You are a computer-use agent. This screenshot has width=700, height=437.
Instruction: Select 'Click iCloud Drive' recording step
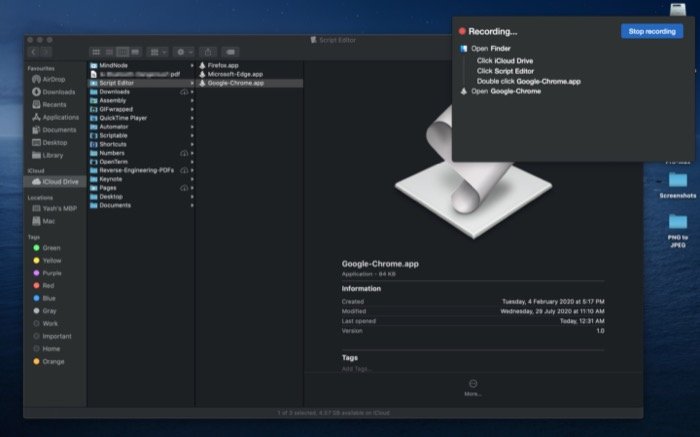click(505, 61)
